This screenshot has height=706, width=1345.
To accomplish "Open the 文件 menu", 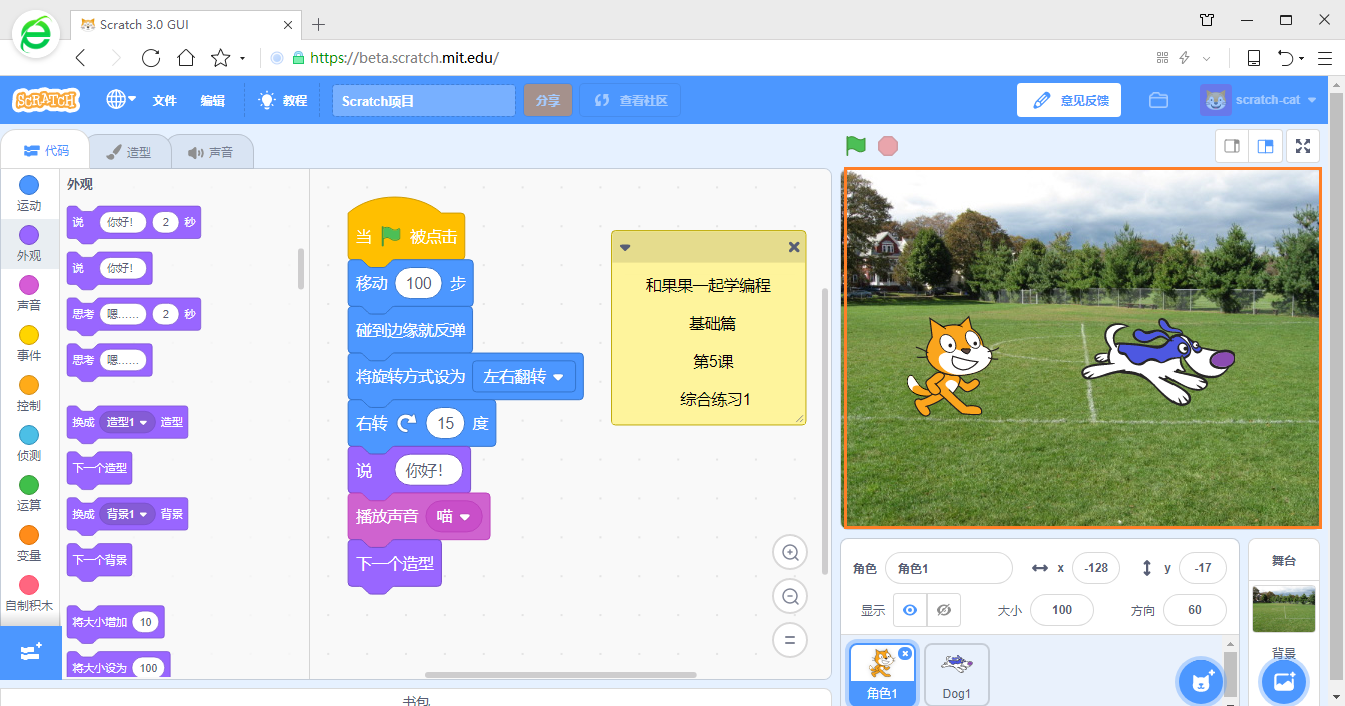I will (x=164, y=101).
